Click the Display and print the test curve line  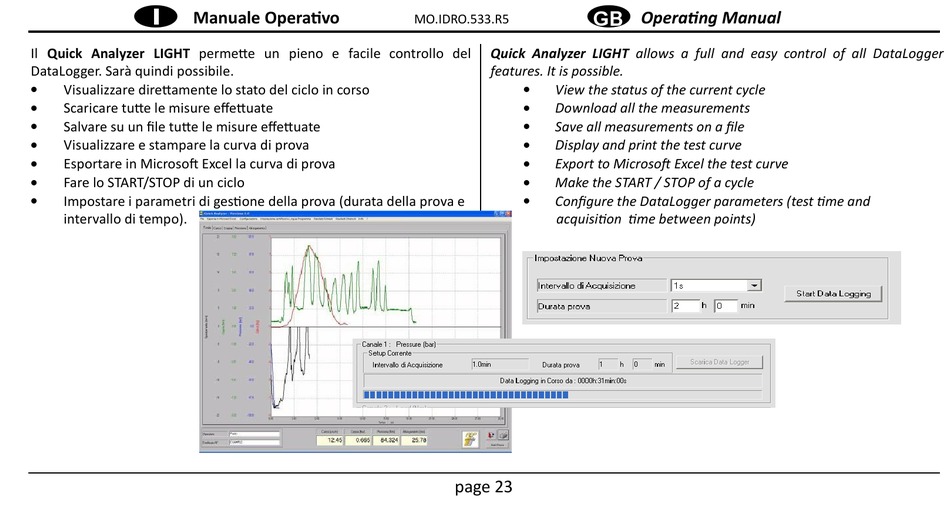648,145
